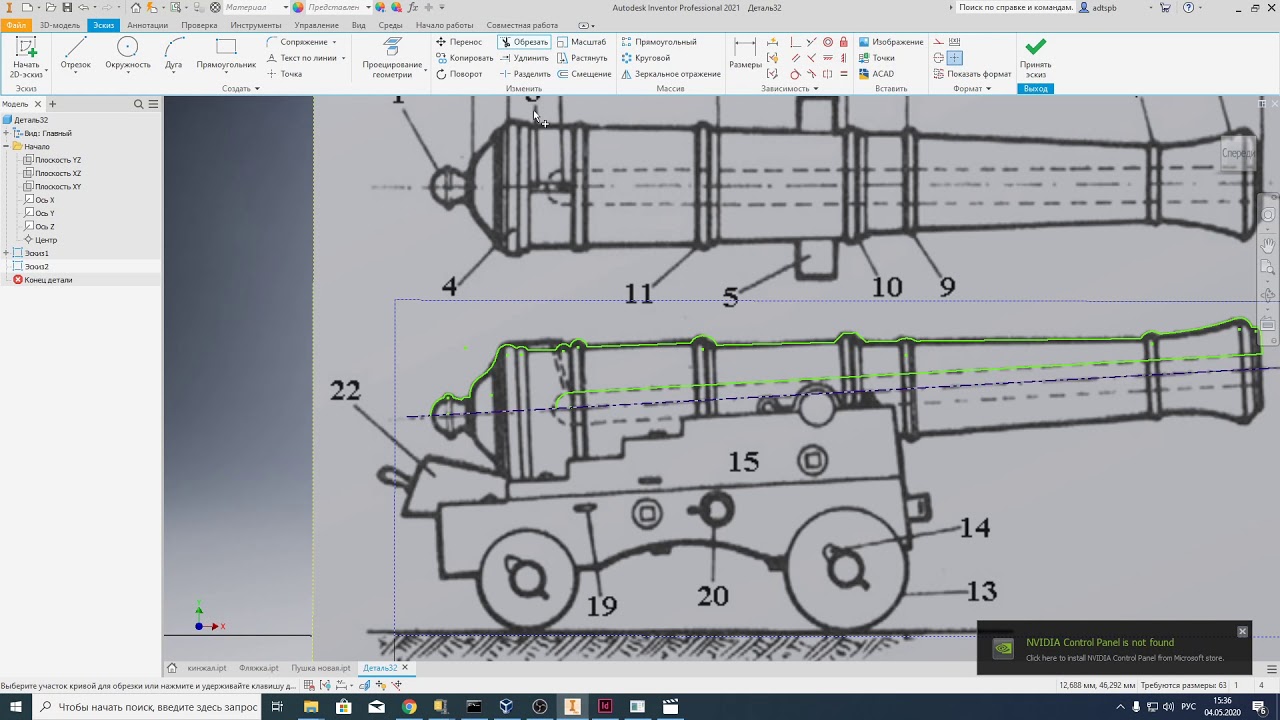
Task: Select the Копировать copy tool
Action: [x=464, y=58]
